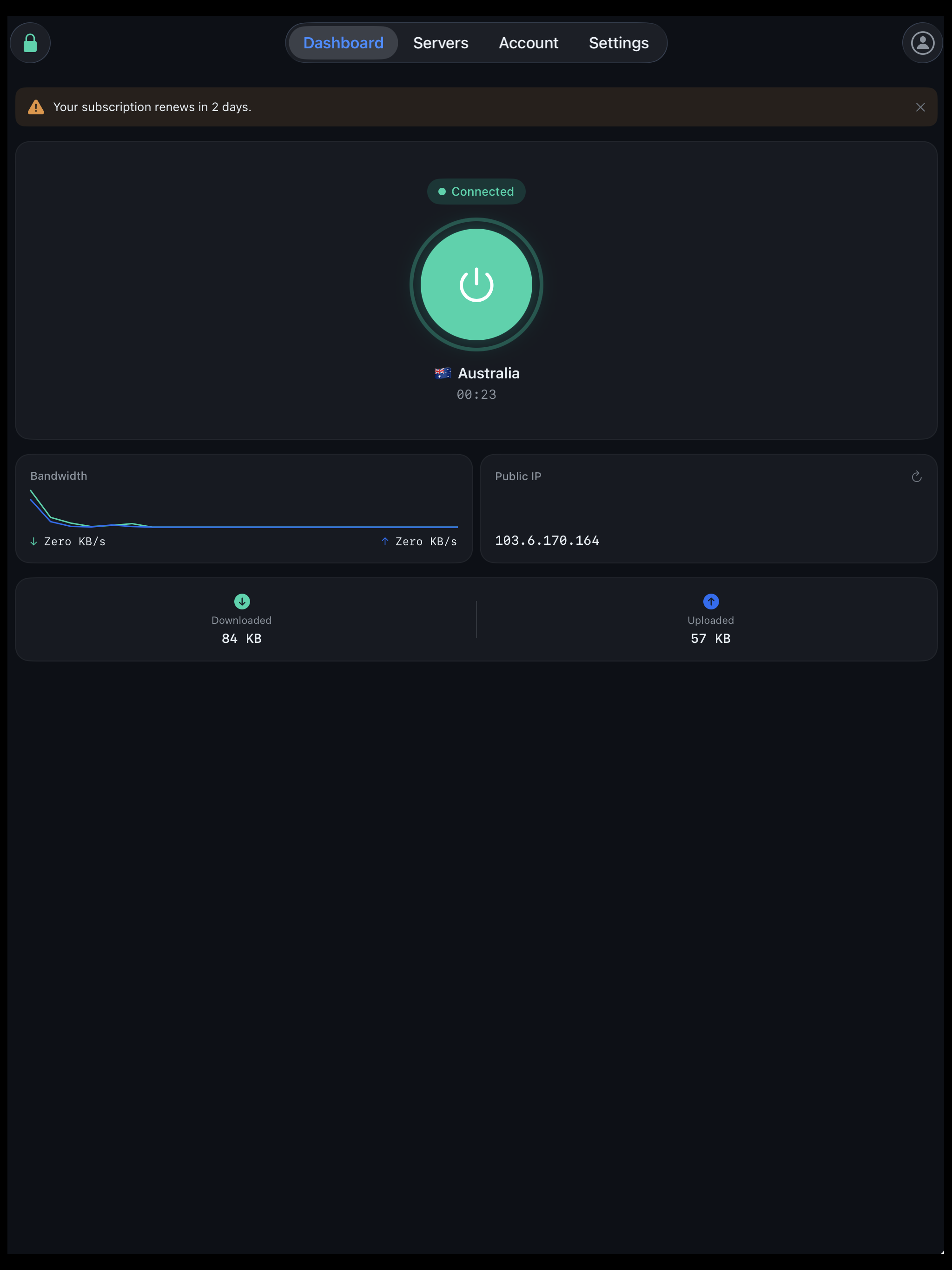Switch to the Dashboard tab
This screenshot has height=1270, width=952.
(x=344, y=43)
